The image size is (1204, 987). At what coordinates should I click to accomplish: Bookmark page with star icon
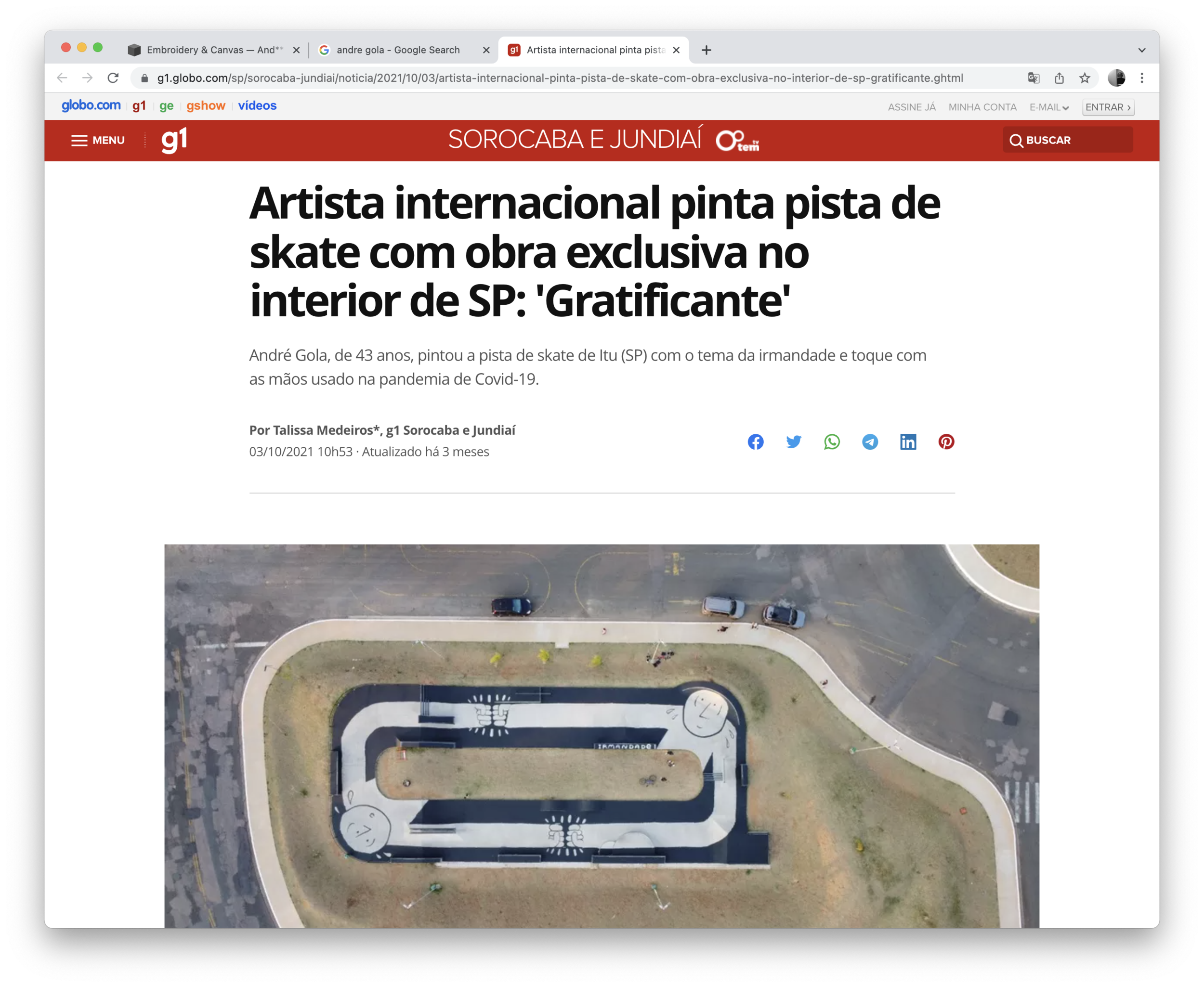(x=1085, y=78)
